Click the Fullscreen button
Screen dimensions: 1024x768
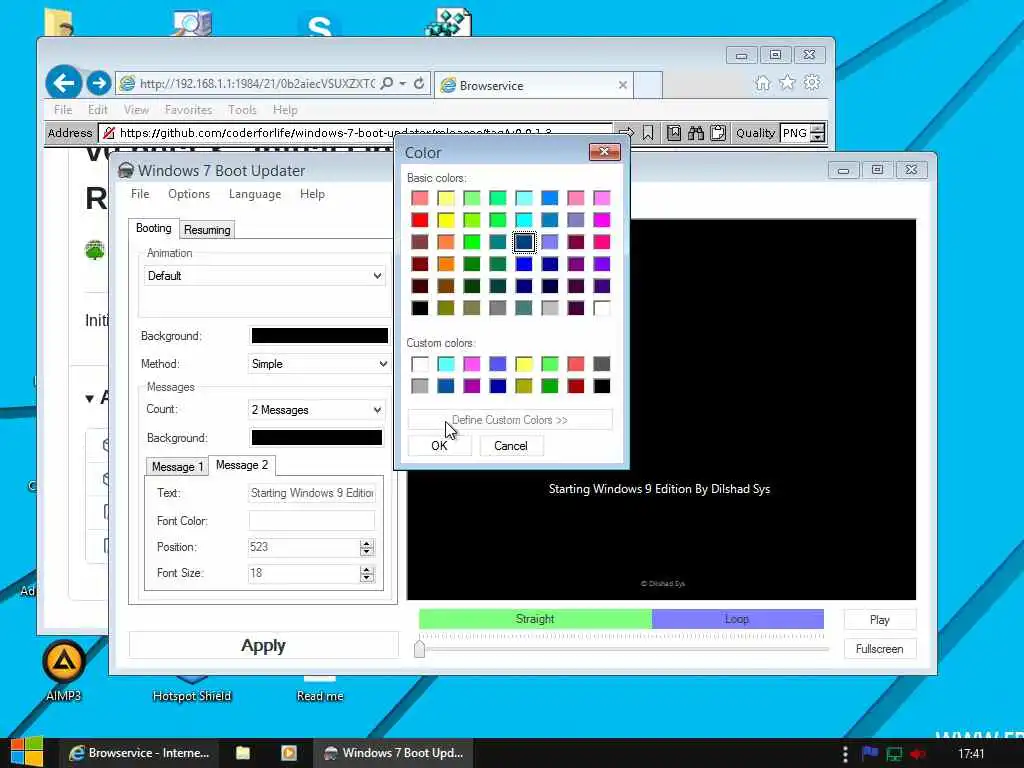[x=880, y=648]
